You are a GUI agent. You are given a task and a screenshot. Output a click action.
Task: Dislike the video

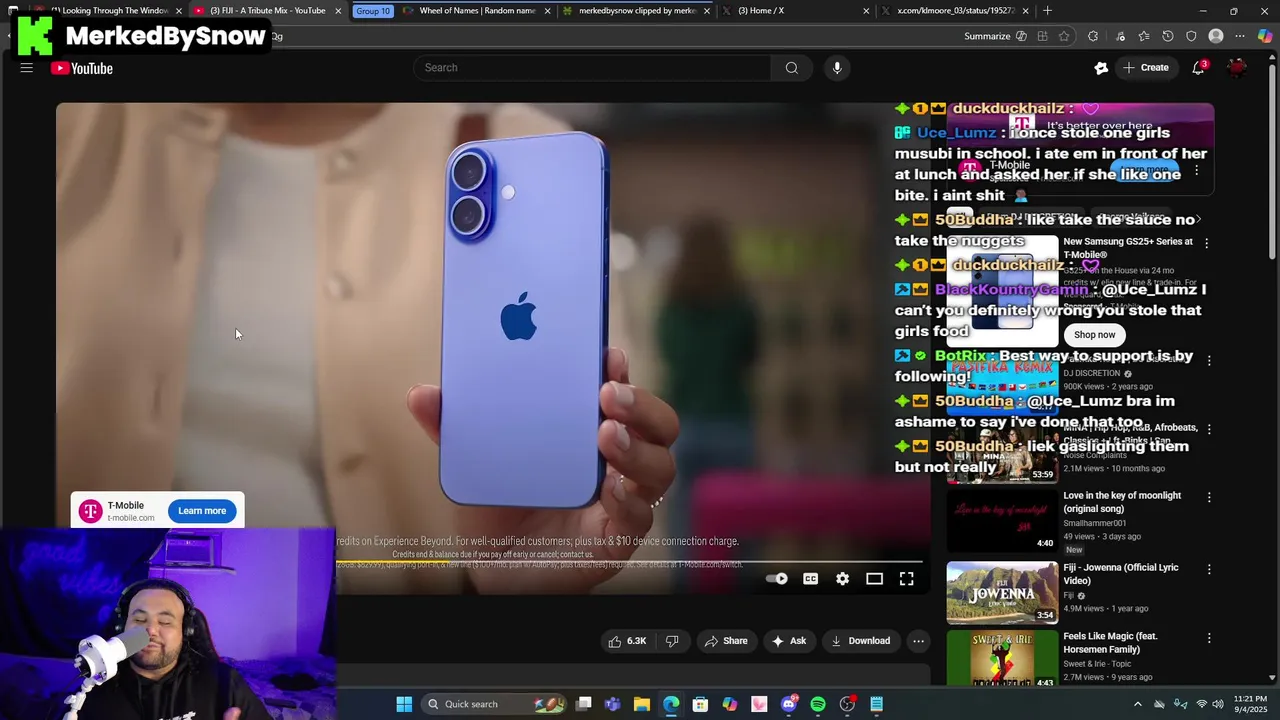[x=672, y=641]
